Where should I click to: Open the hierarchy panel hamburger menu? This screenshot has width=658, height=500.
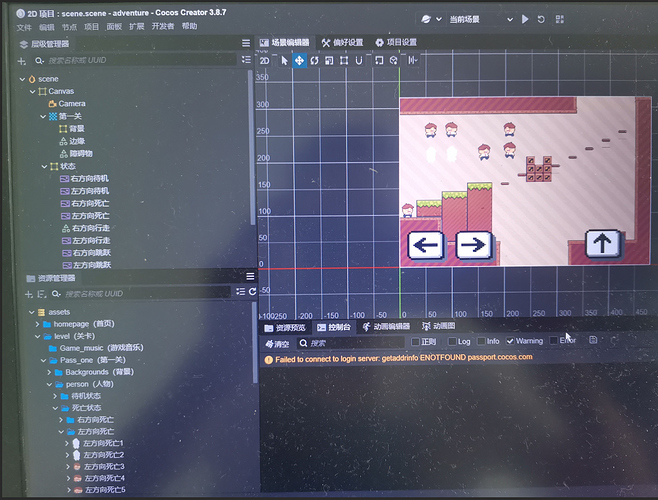tap(246, 43)
